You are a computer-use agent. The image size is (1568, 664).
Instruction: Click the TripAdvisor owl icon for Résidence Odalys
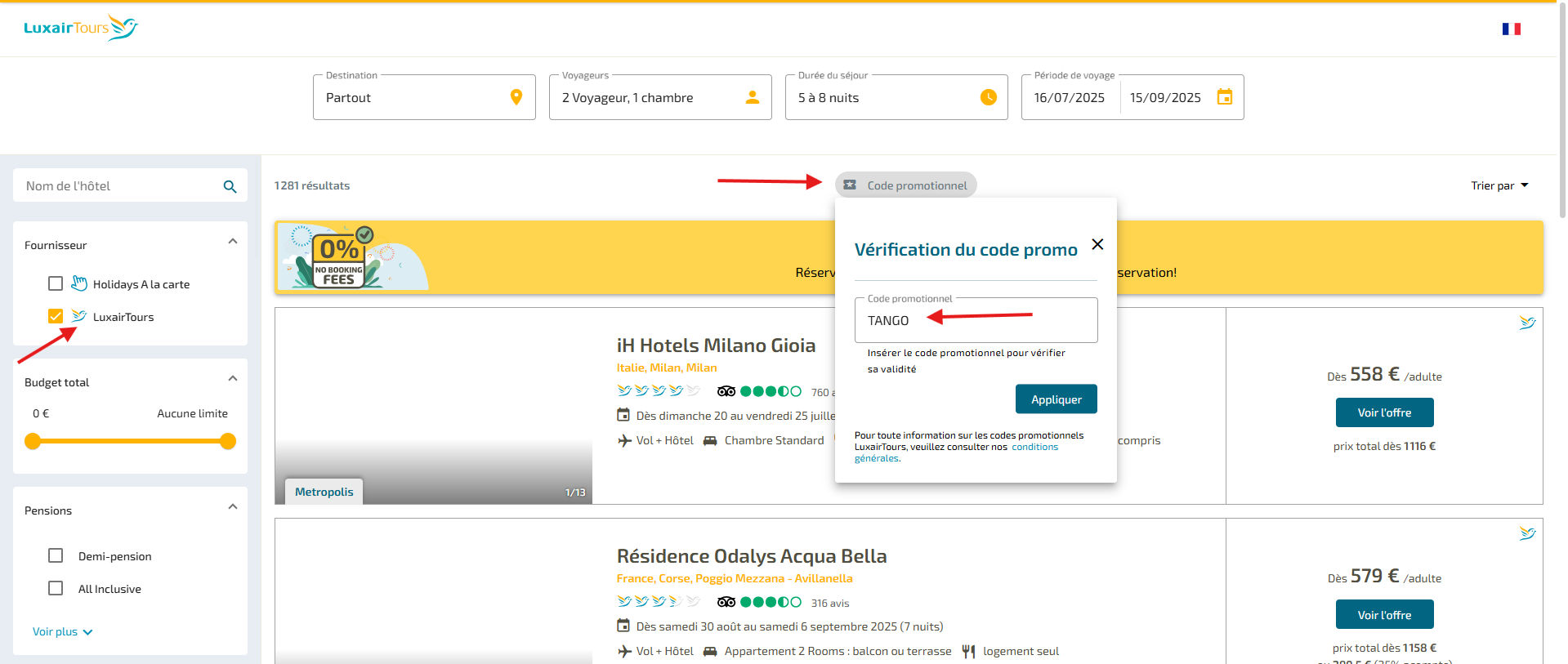[x=726, y=602]
